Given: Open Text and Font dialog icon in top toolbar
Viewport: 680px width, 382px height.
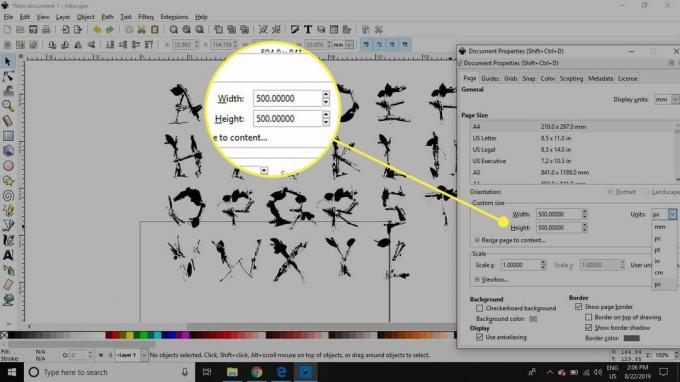Looking at the screenshot, I should pyautogui.click(x=307, y=29).
